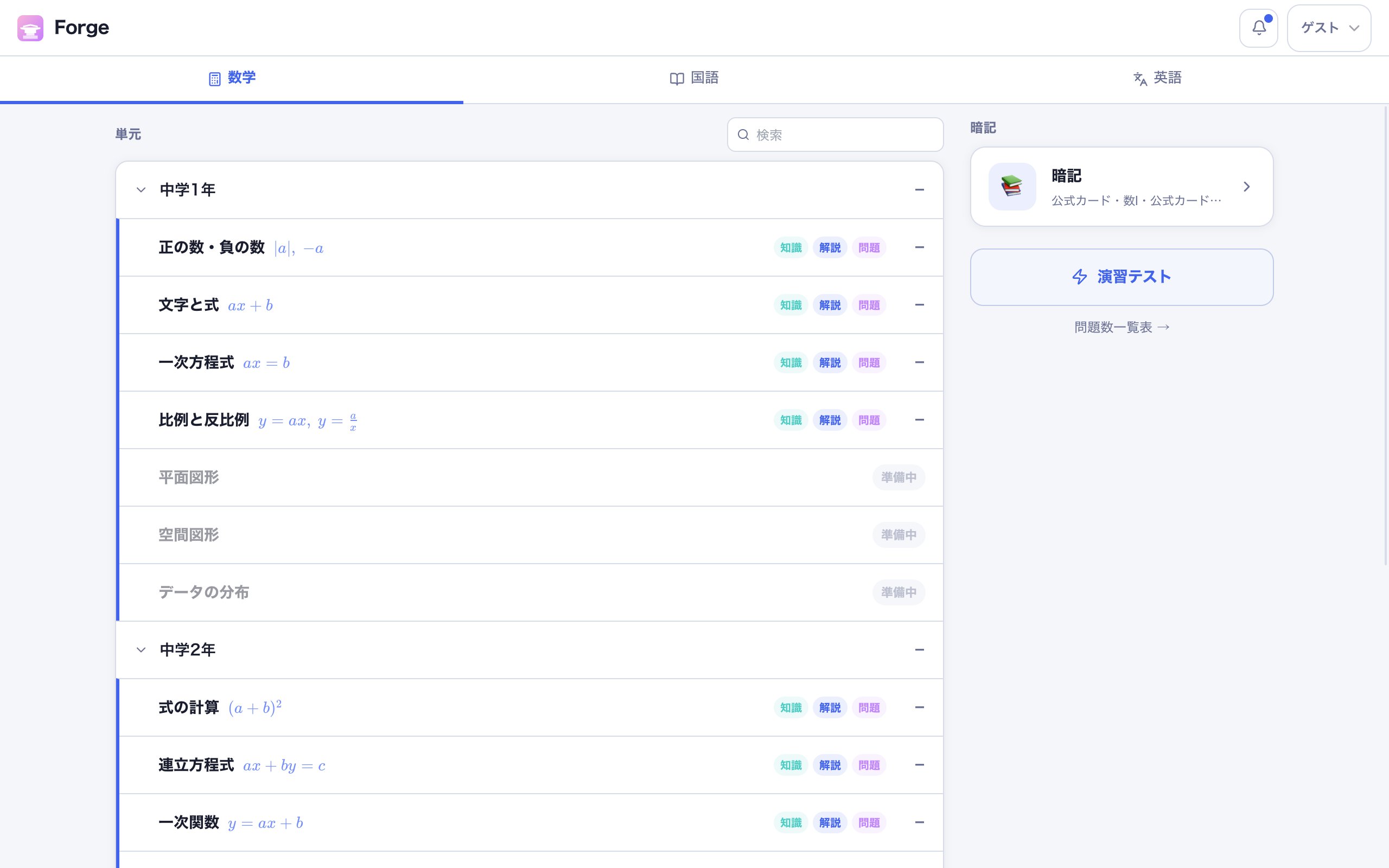1389x868 pixels.
Task: Open the notifications bell
Action: (1258, 28)
